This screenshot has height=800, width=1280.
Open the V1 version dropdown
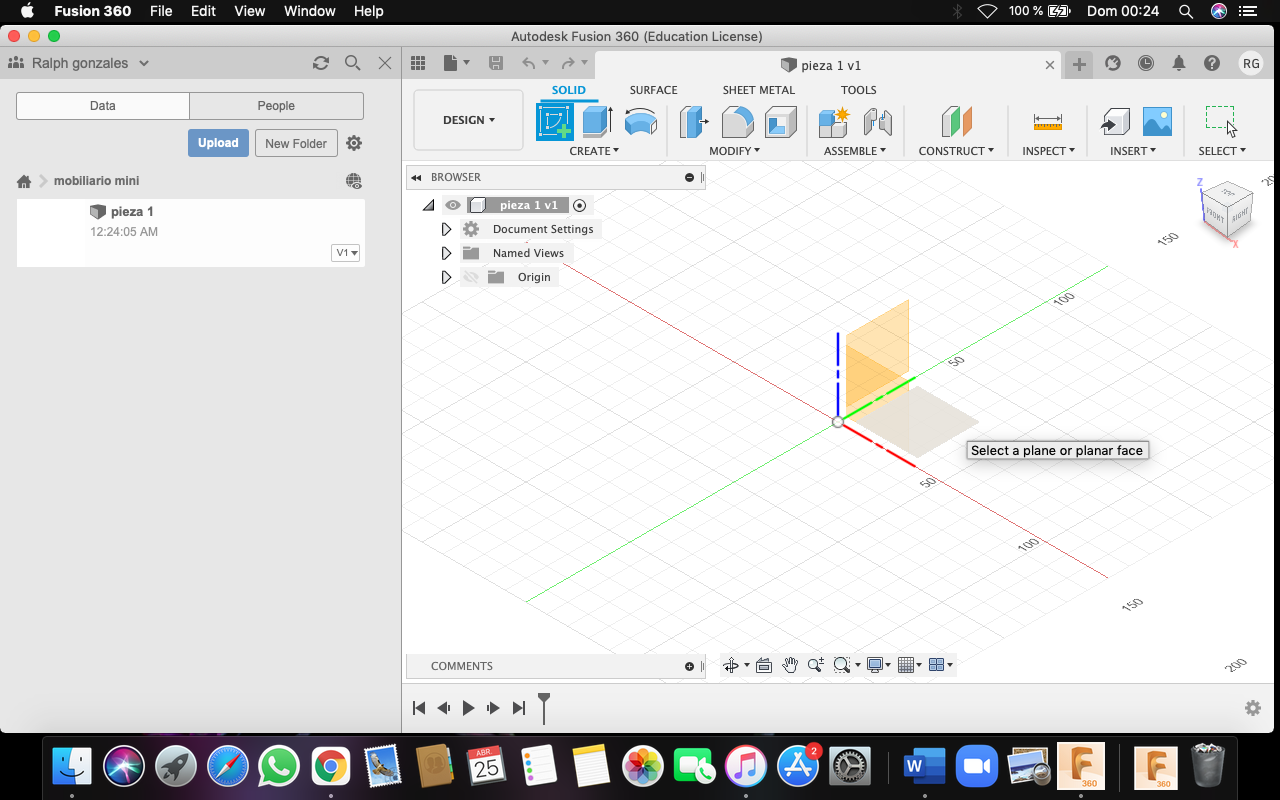(x=346, y=253)
